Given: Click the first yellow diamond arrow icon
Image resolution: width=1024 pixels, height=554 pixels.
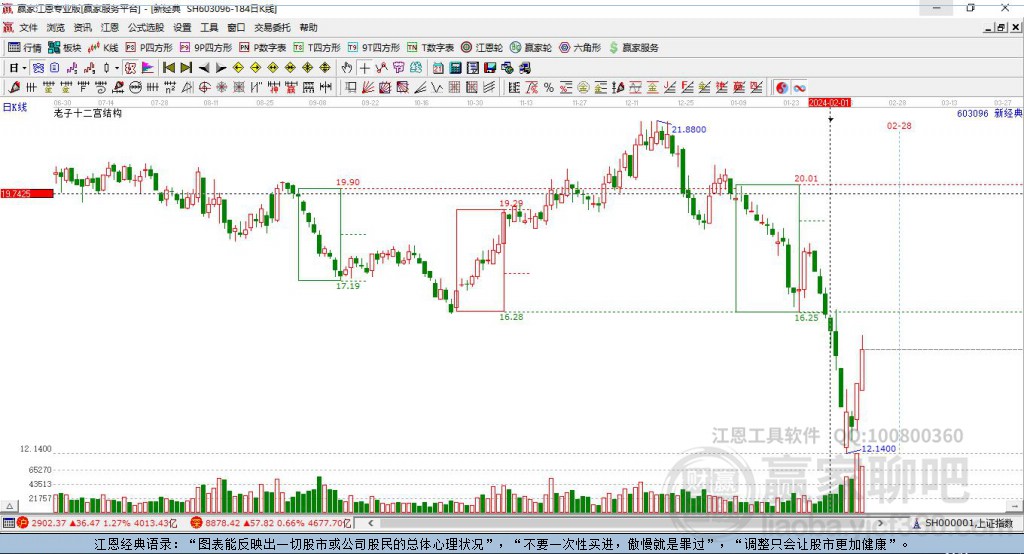Looking at the screenshot, I should (238, 68).
